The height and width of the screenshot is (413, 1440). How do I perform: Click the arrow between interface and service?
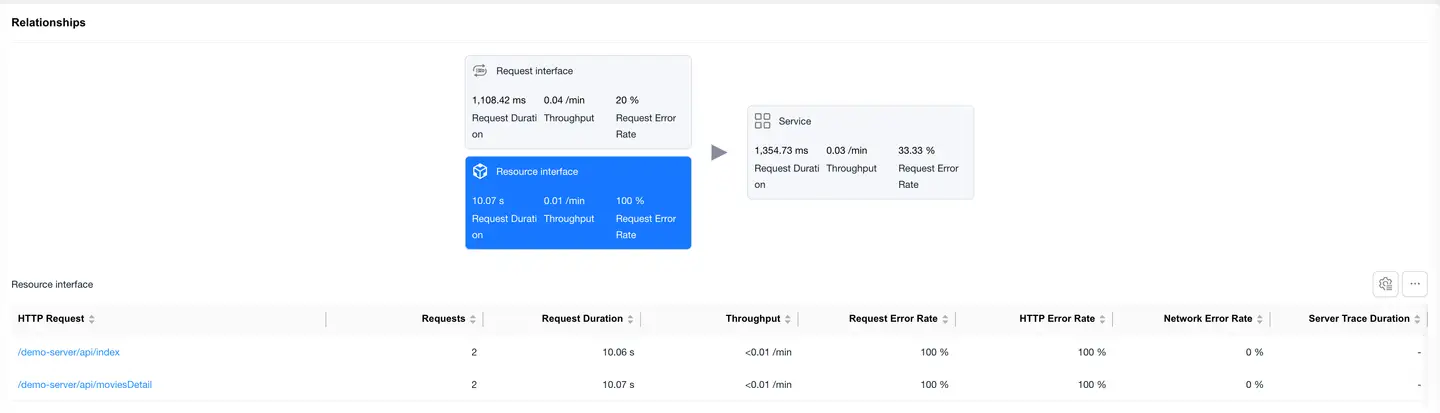718,152
